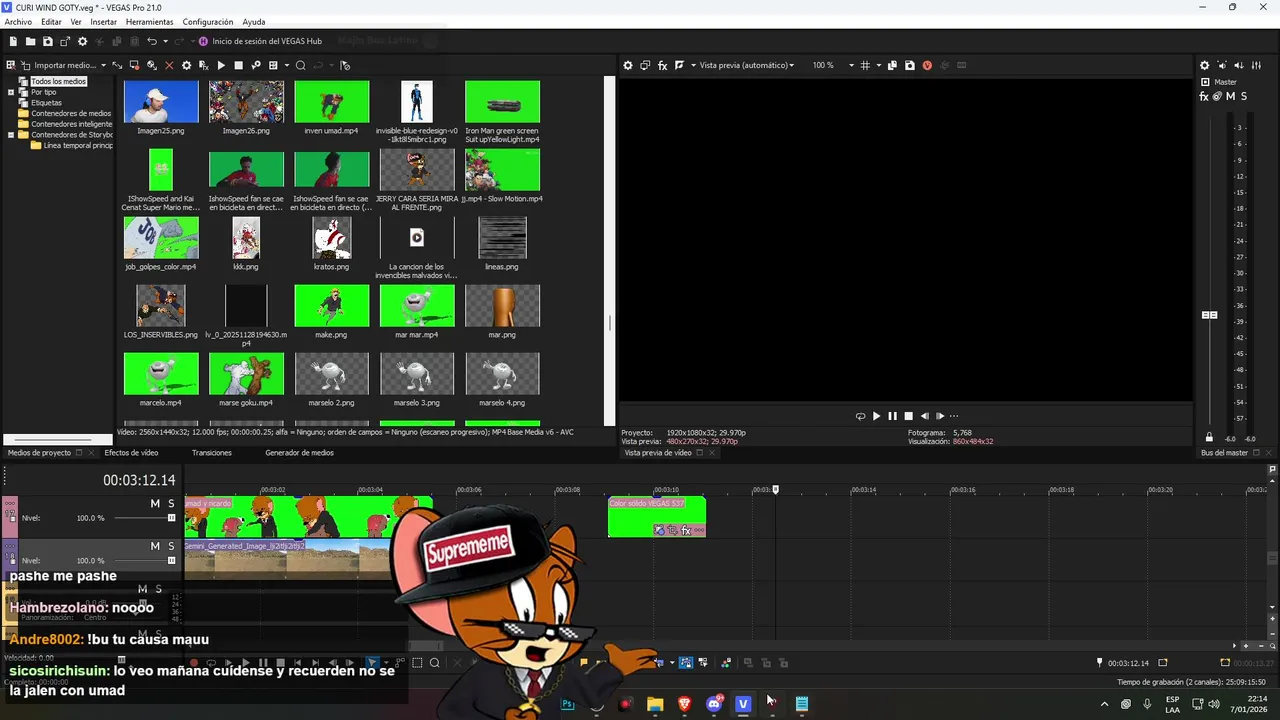Click the external monitor preview icon

(645, 65)
